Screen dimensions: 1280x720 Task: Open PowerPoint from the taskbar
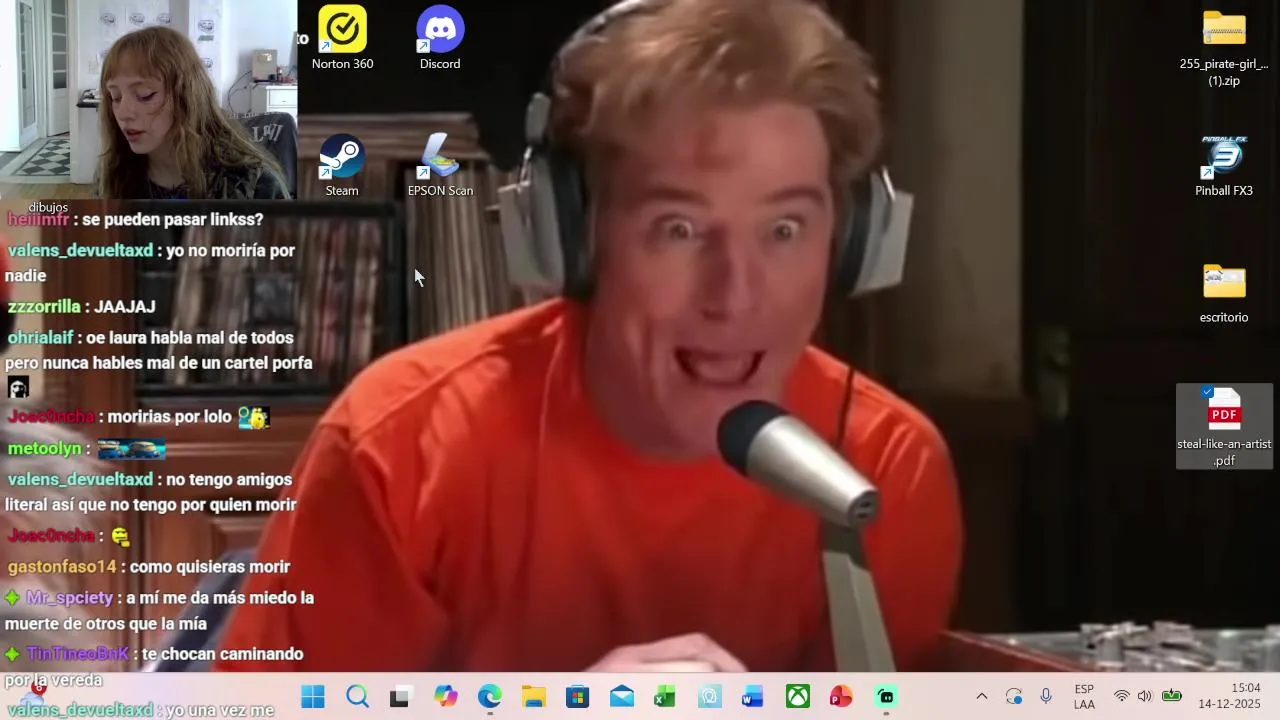pyautogui.click(x=841, y=696)
